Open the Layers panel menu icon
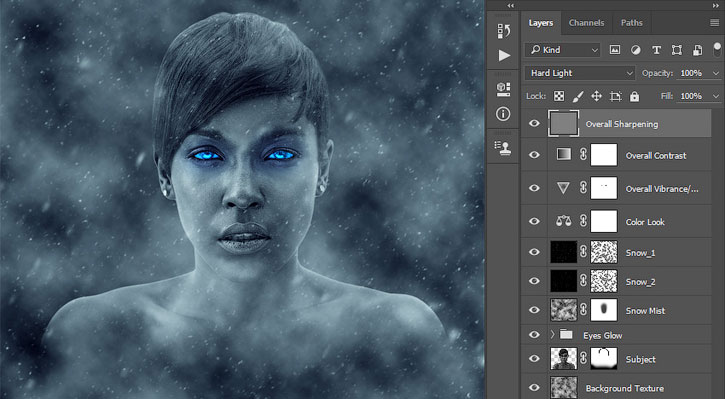 [x=714, y=23]
